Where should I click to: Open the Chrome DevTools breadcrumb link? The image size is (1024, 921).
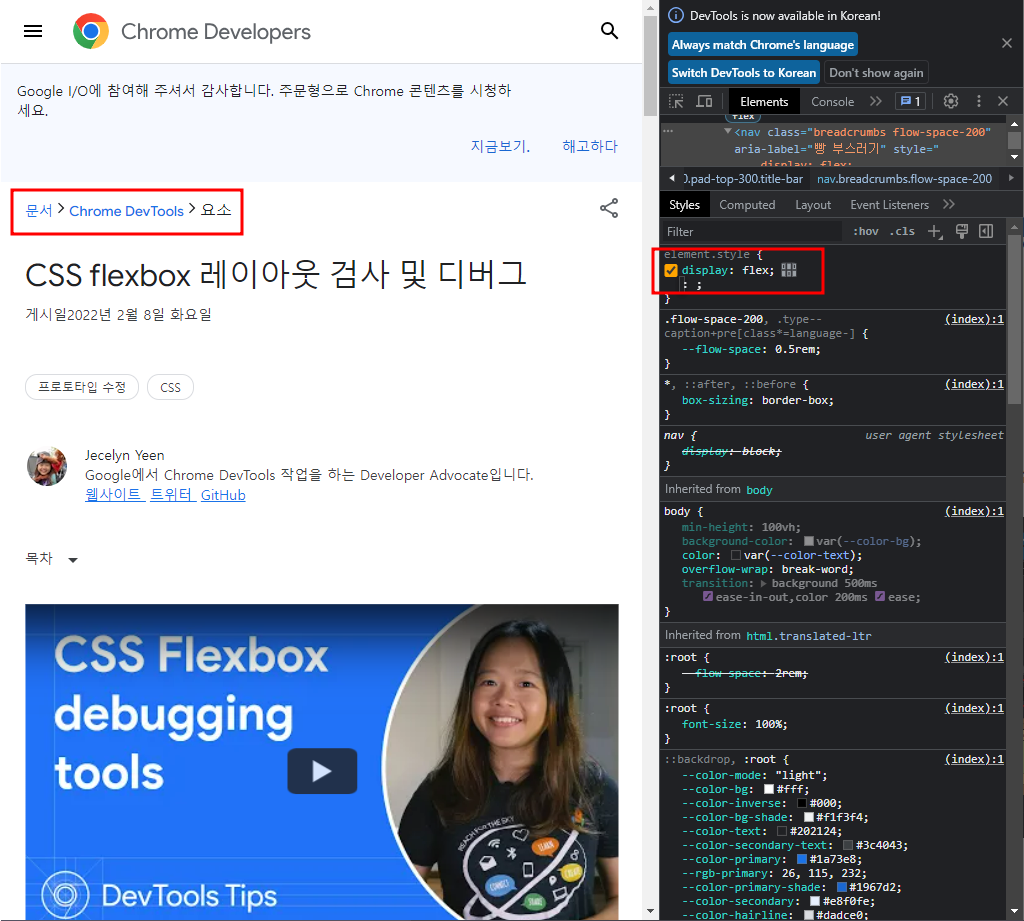127,211
